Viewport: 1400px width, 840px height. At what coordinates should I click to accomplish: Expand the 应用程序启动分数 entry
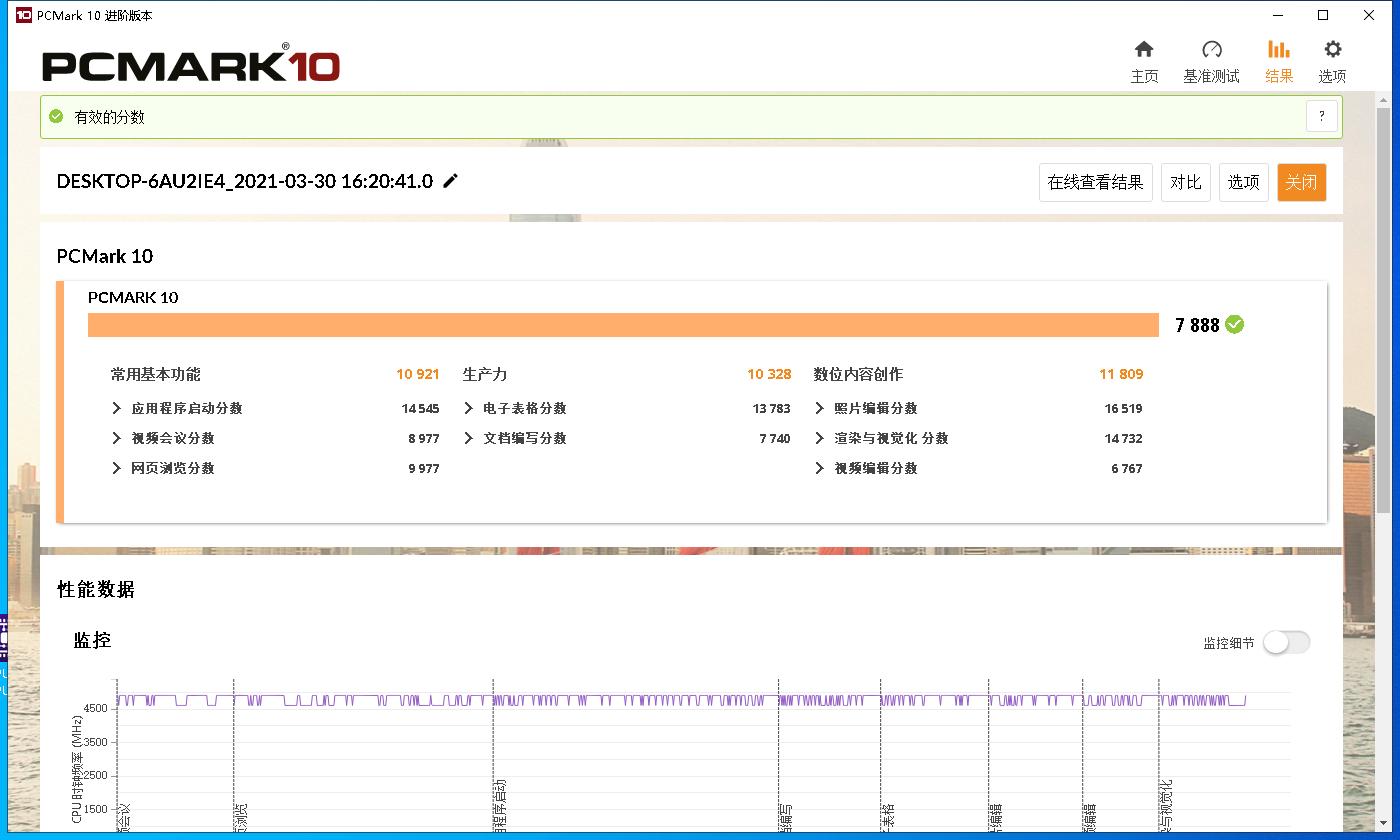116,408
